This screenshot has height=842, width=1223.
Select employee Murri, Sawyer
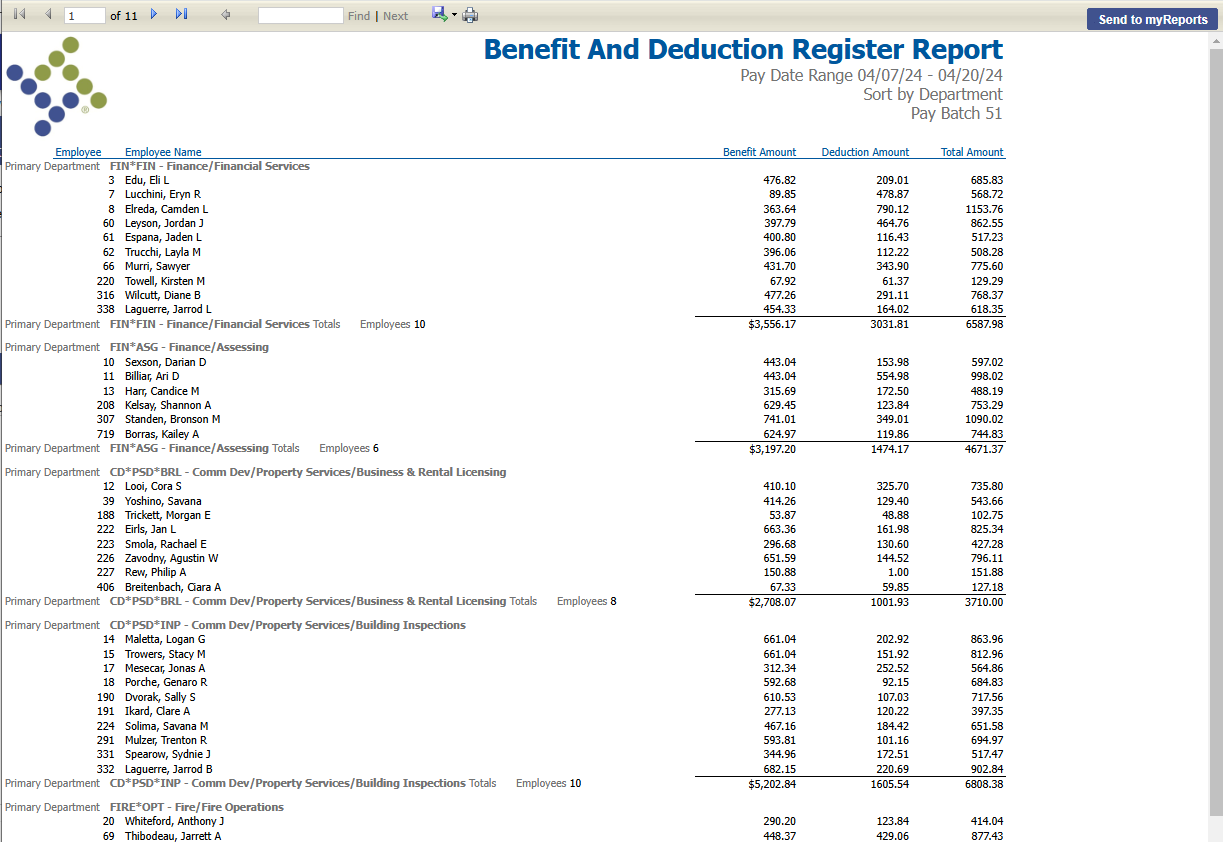(157, 267)
